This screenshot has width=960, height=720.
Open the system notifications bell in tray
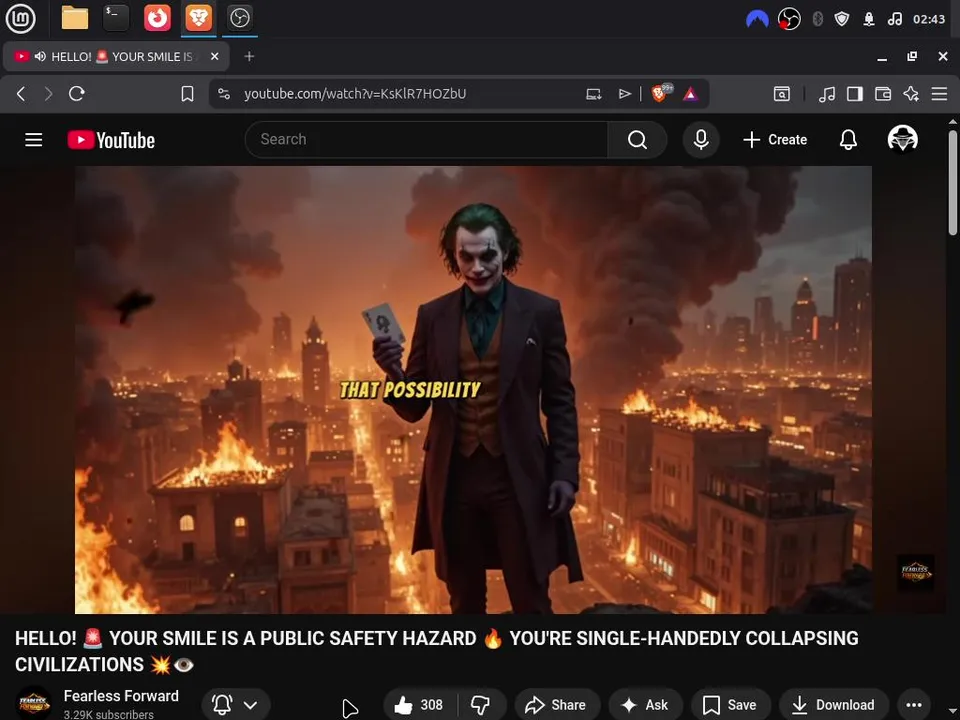coord(869,20)
